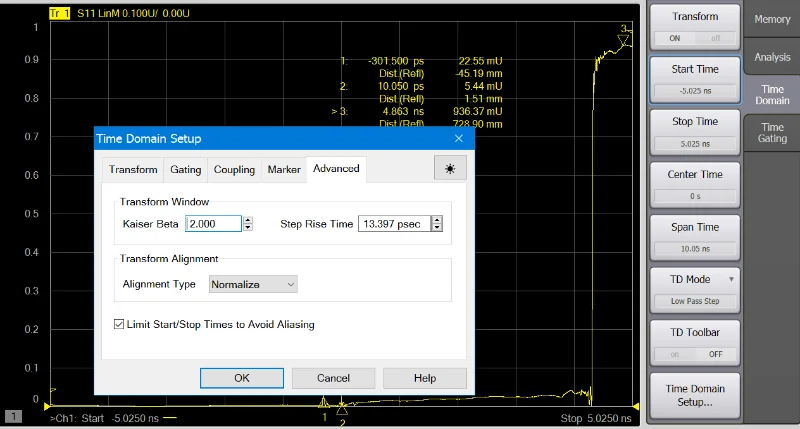Screen dimensions: 800x429
Task: Toggle Limit Start/Stop Times checkbox
Action: [x=119, y=324]
